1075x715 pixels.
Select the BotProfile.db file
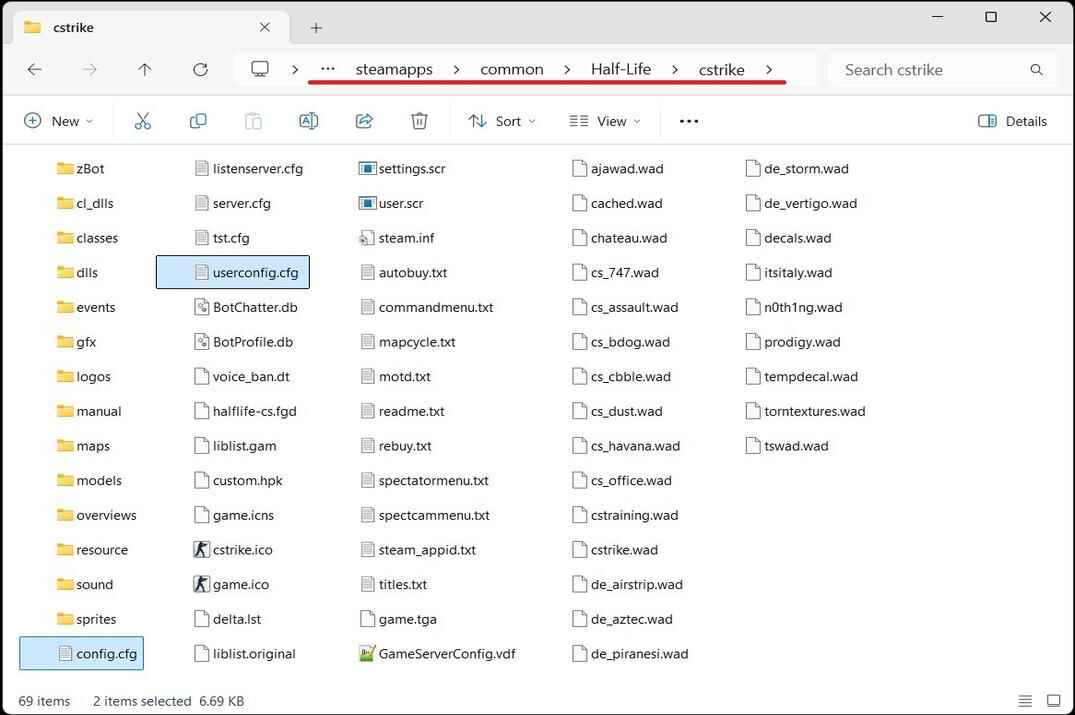point(243,342)
